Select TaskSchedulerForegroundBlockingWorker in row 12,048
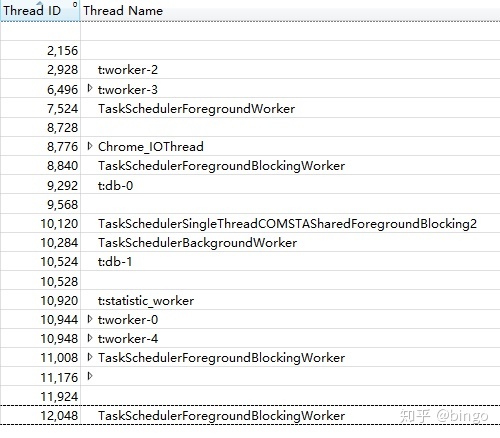The height and width of the screenshot is (438, 500). coord(221,416)
